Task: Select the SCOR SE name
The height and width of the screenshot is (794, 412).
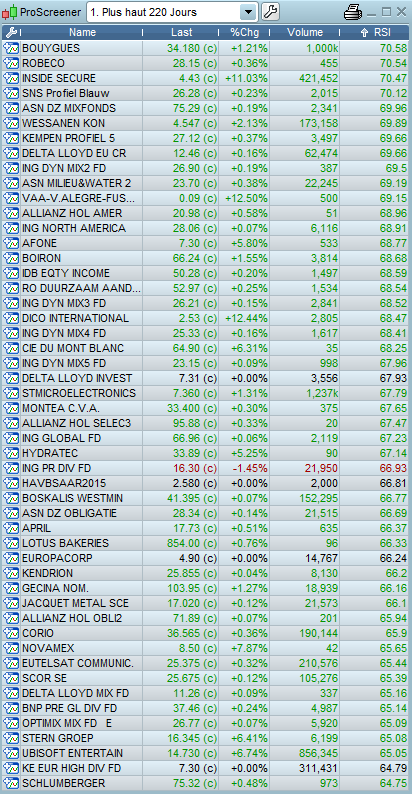Action: [45, 678]
